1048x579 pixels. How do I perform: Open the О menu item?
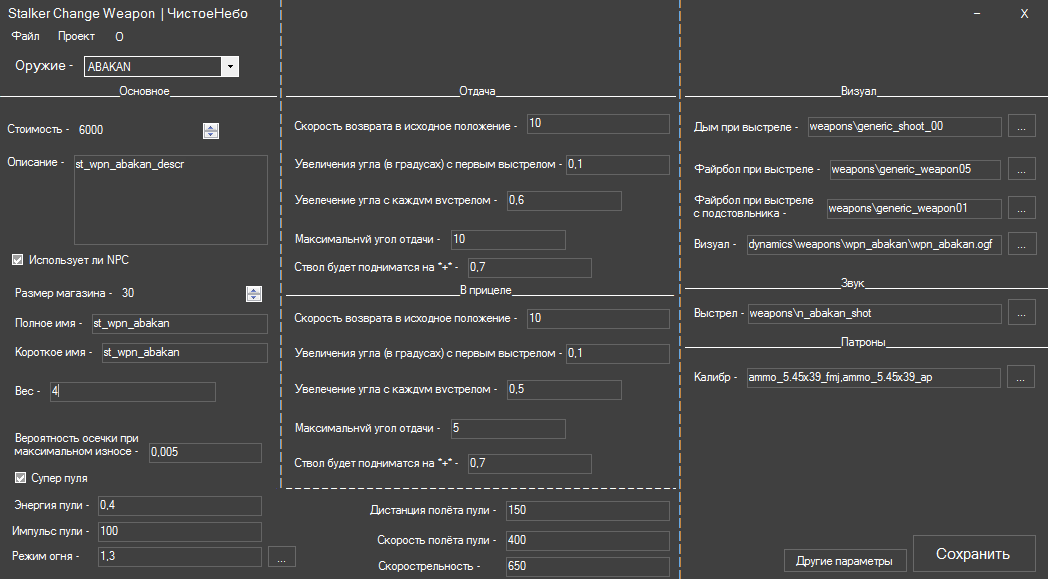tap(119, 37)
